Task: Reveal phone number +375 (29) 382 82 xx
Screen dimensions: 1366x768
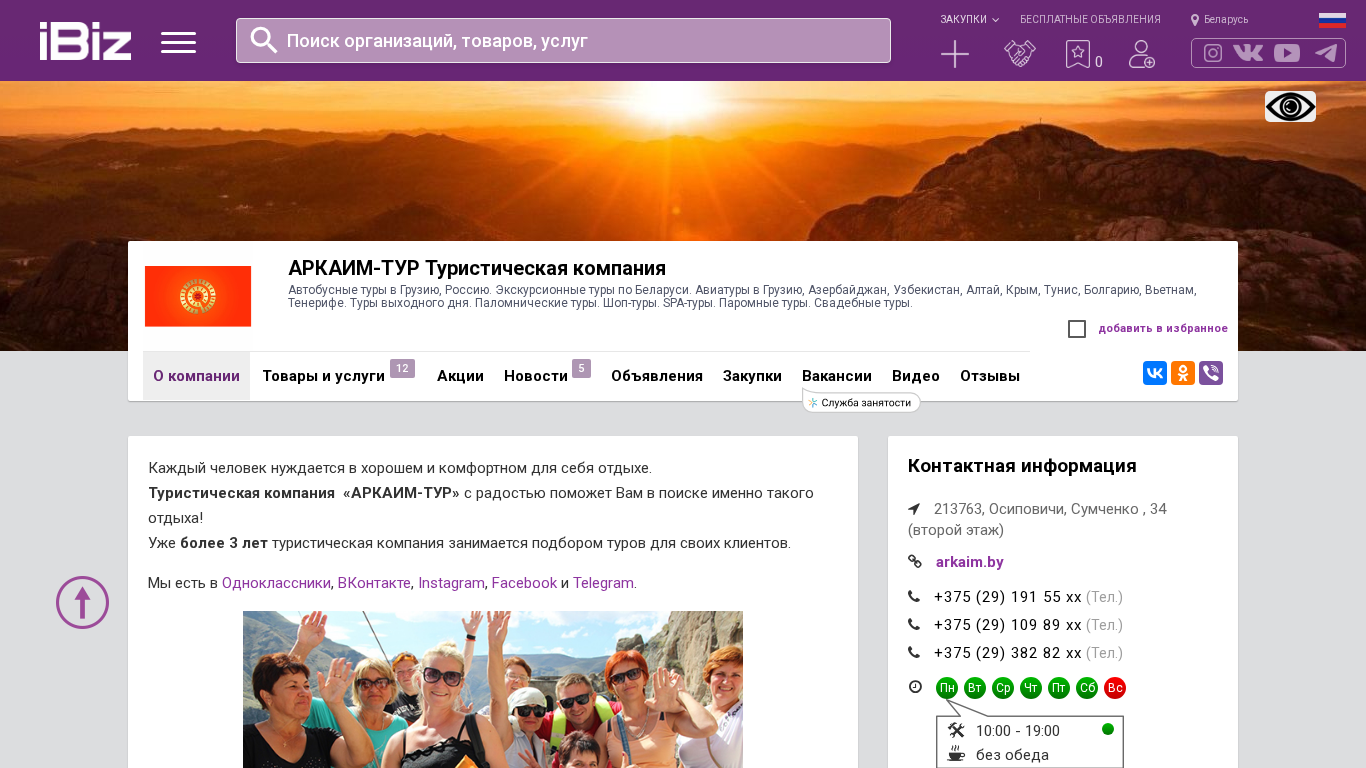Action: tap(1008, 653)
